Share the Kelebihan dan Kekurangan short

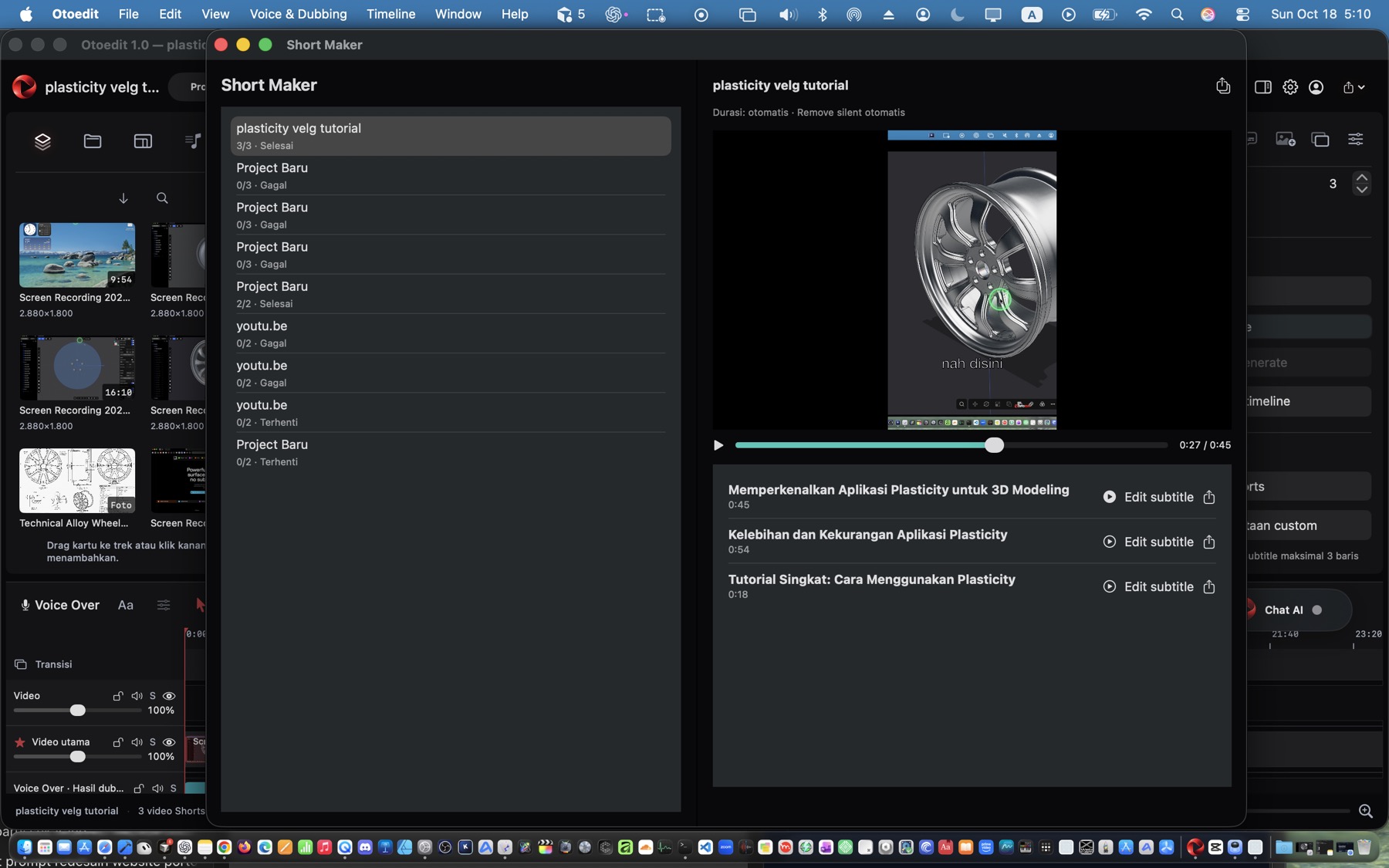pos(1209,542)
